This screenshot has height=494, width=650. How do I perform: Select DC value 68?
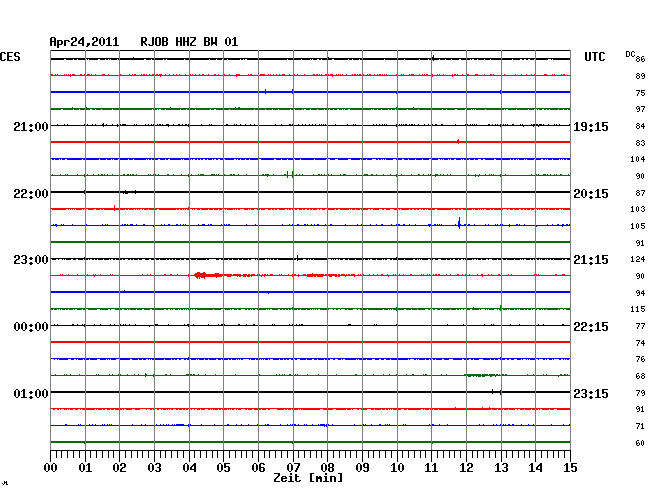640,376
